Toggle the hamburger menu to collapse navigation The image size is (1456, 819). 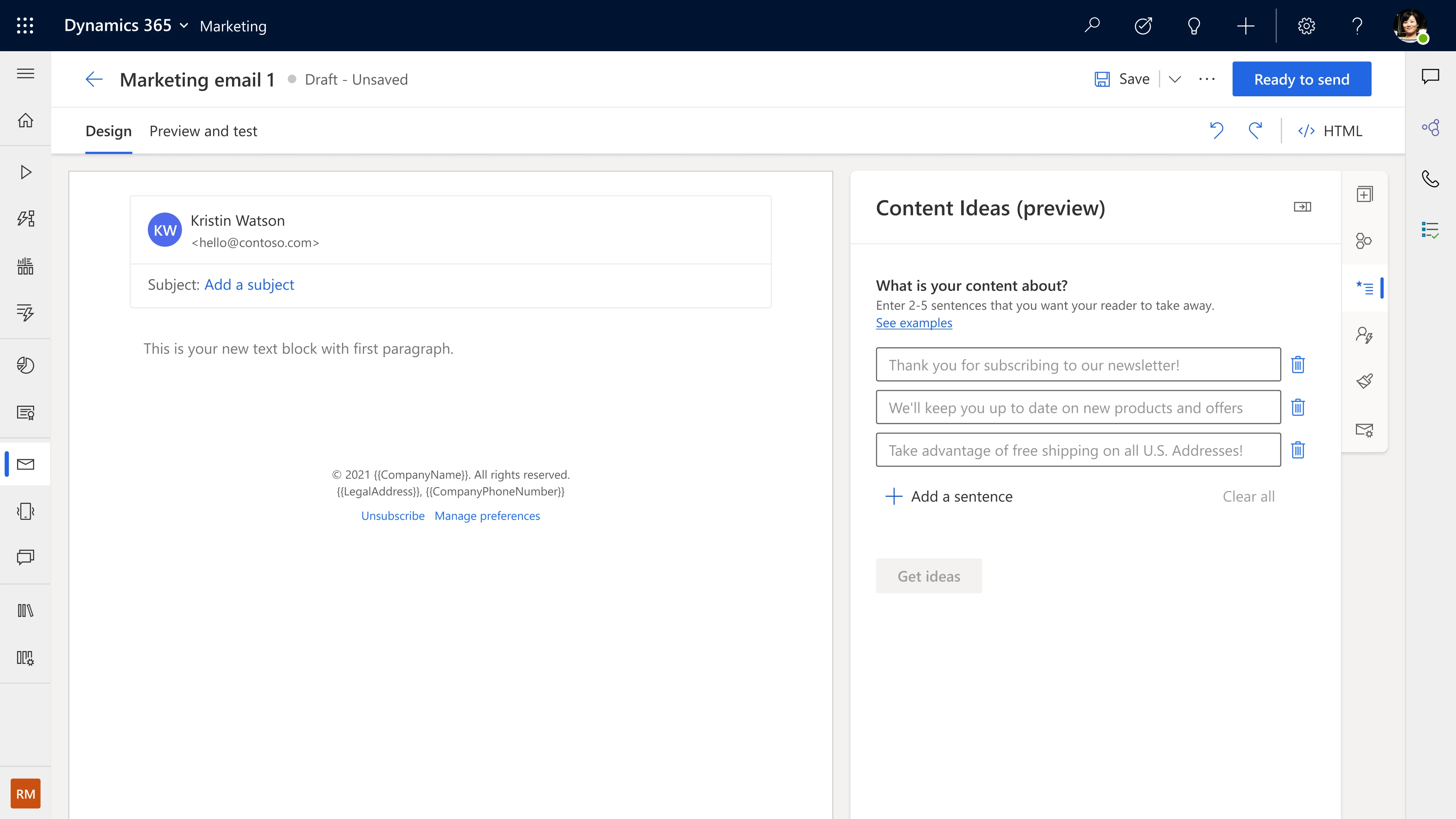(25, 74)
